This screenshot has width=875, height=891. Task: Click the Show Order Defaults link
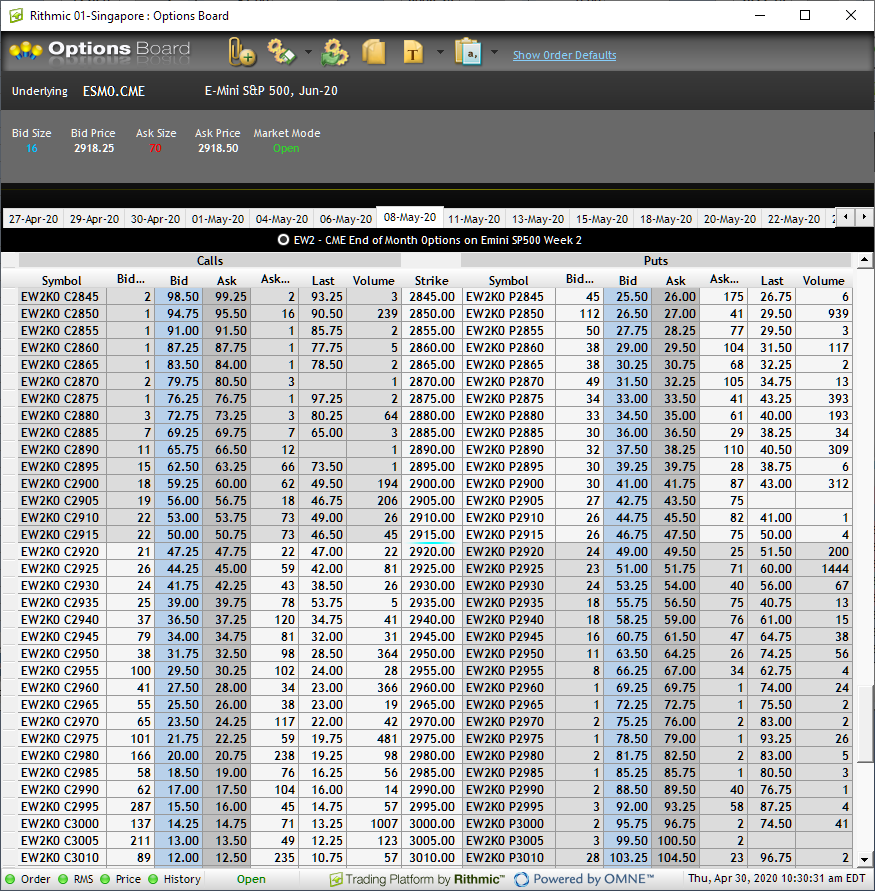click(x=564, y=55)
